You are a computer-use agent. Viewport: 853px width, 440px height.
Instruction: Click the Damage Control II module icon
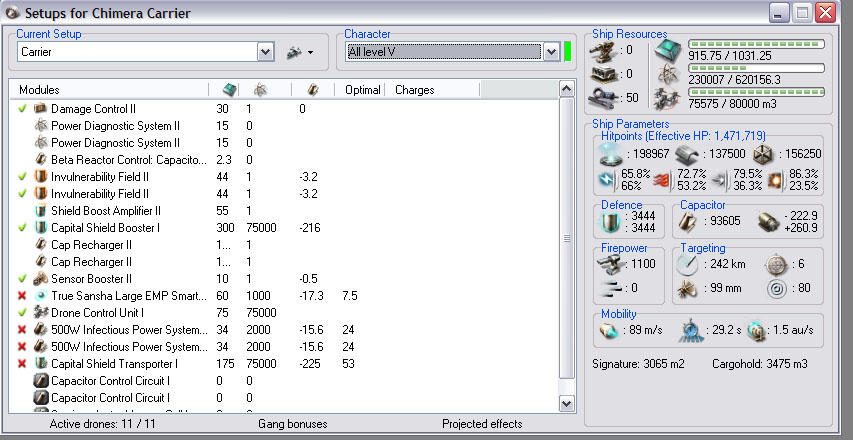[41, 109]
